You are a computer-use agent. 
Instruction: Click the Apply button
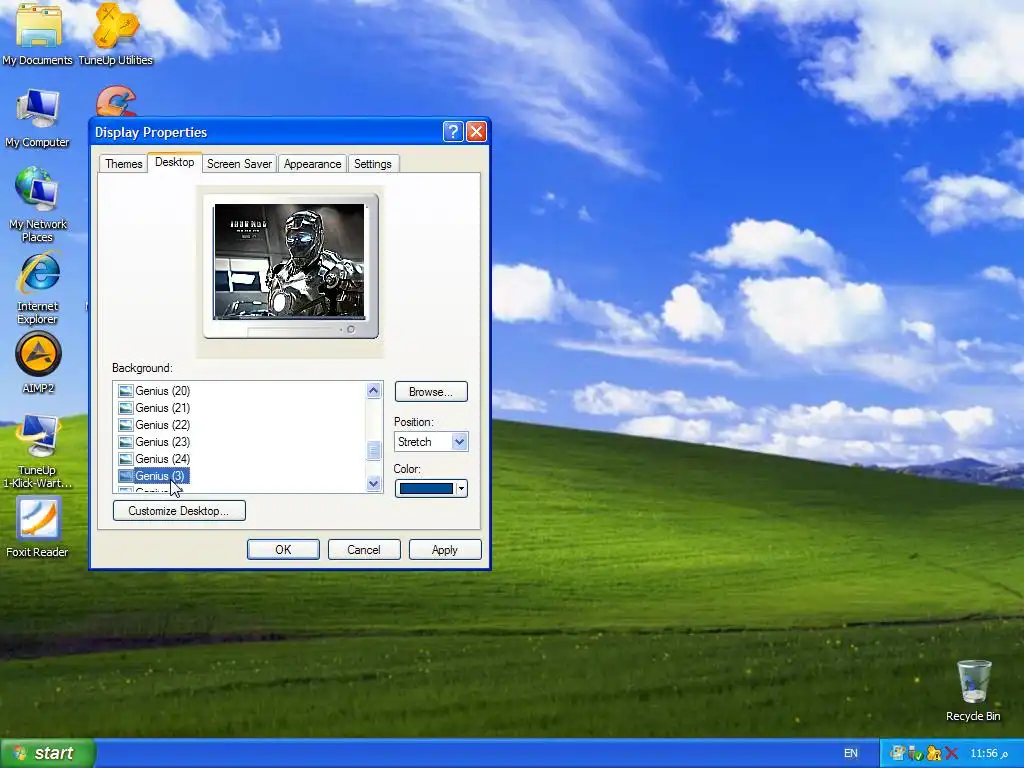(x=445, y=550)
